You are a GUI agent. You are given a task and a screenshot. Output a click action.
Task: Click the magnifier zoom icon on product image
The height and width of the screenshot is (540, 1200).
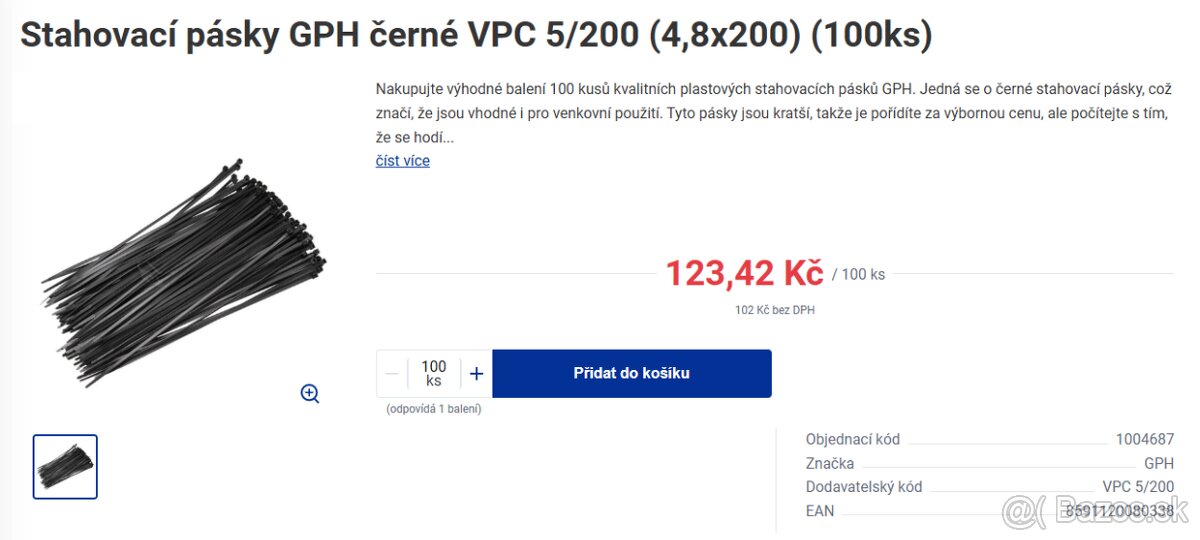pos(310,393)
